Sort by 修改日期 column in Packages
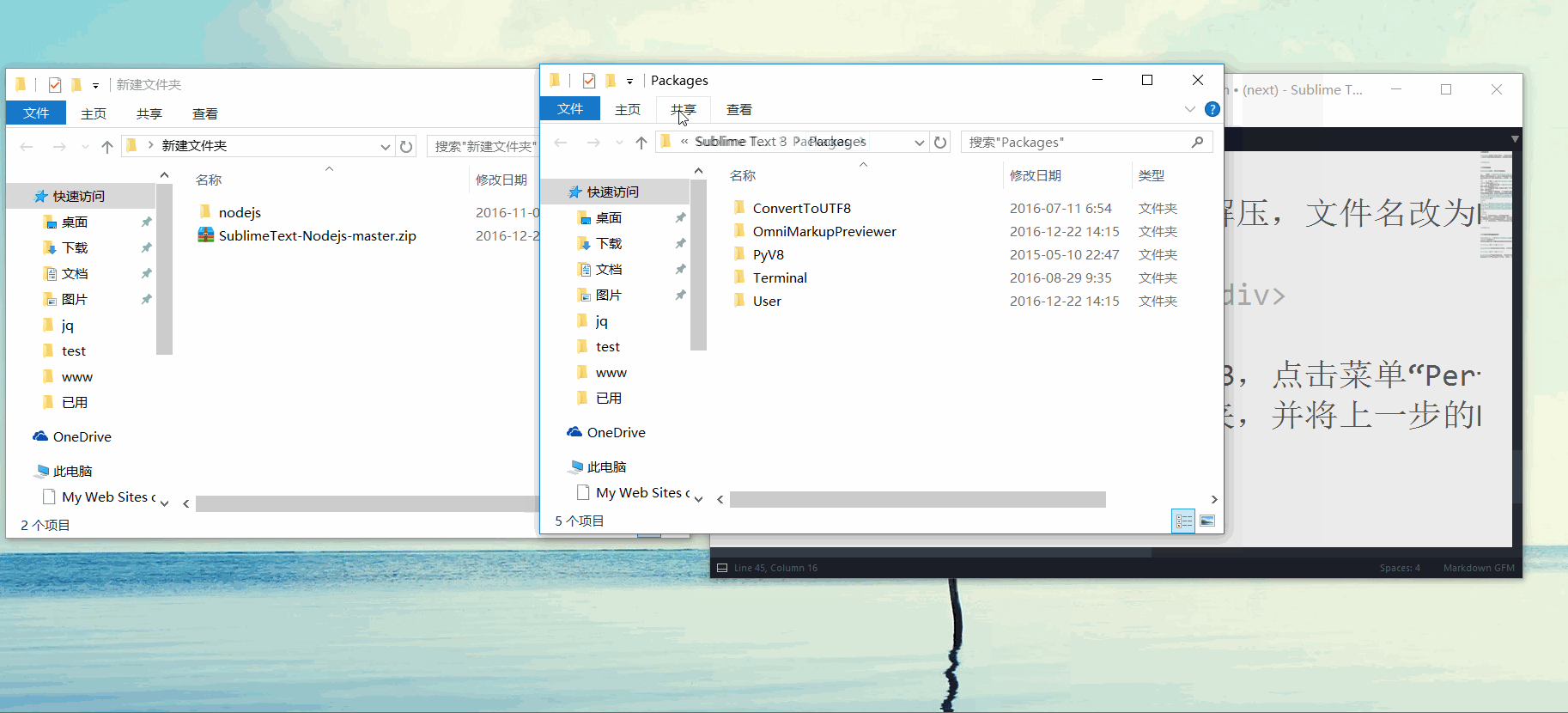 (x=1036, y=175)
